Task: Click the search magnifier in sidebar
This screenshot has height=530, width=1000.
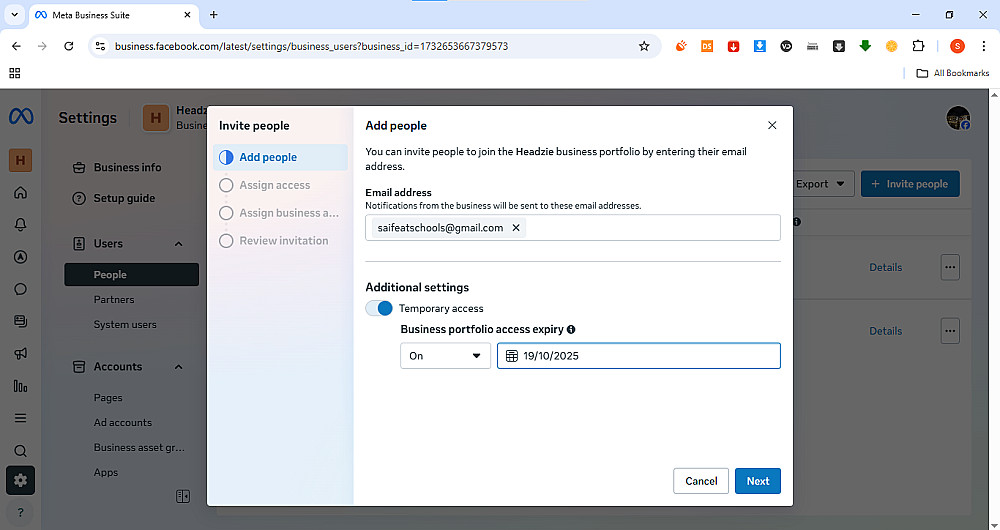Action: 20,451
